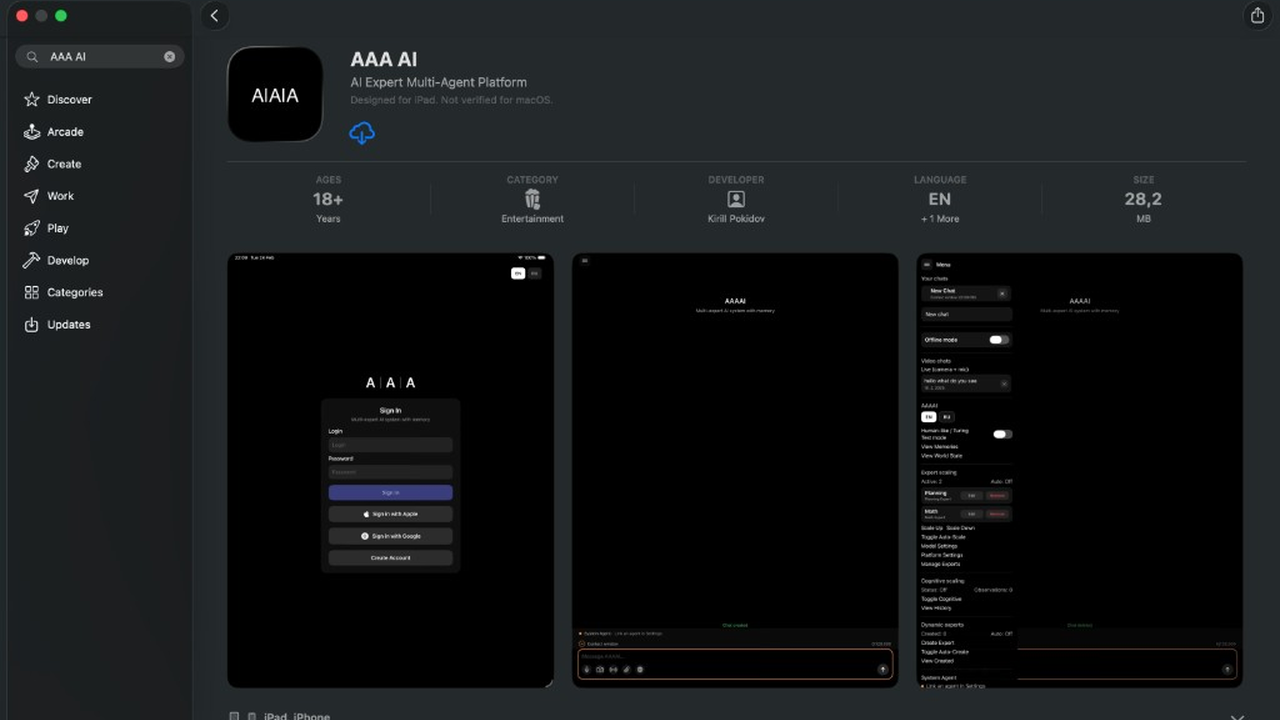
Task: Select the Develop hammer icon
Action: pyautogui.click(x=32, y=260)
